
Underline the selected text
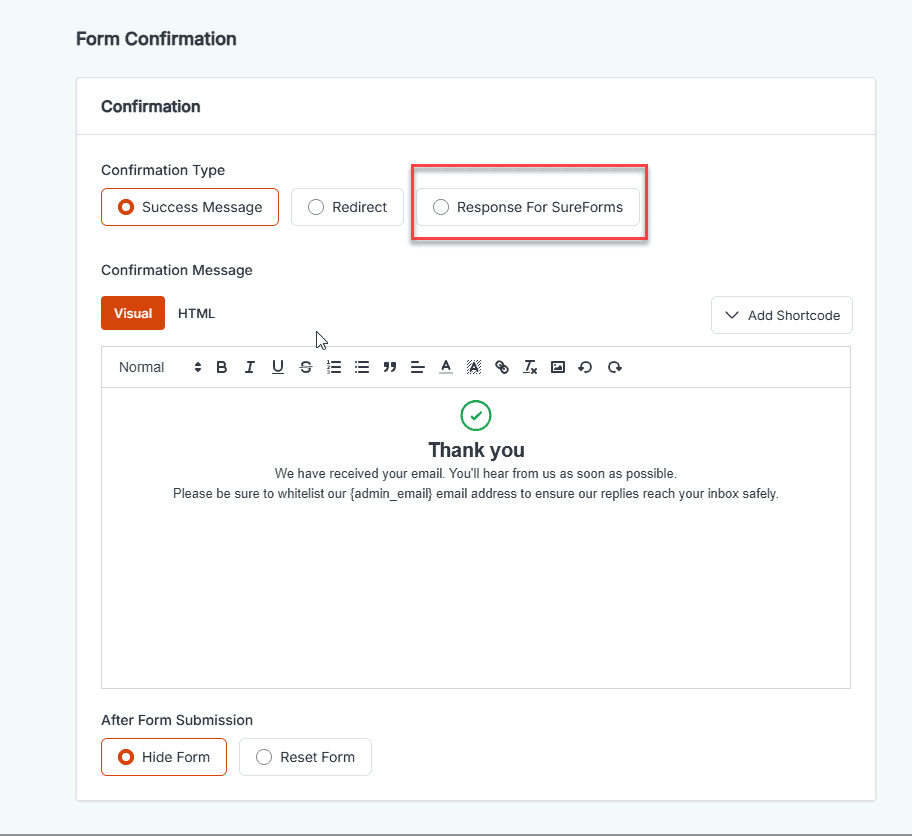click(277, 367)
